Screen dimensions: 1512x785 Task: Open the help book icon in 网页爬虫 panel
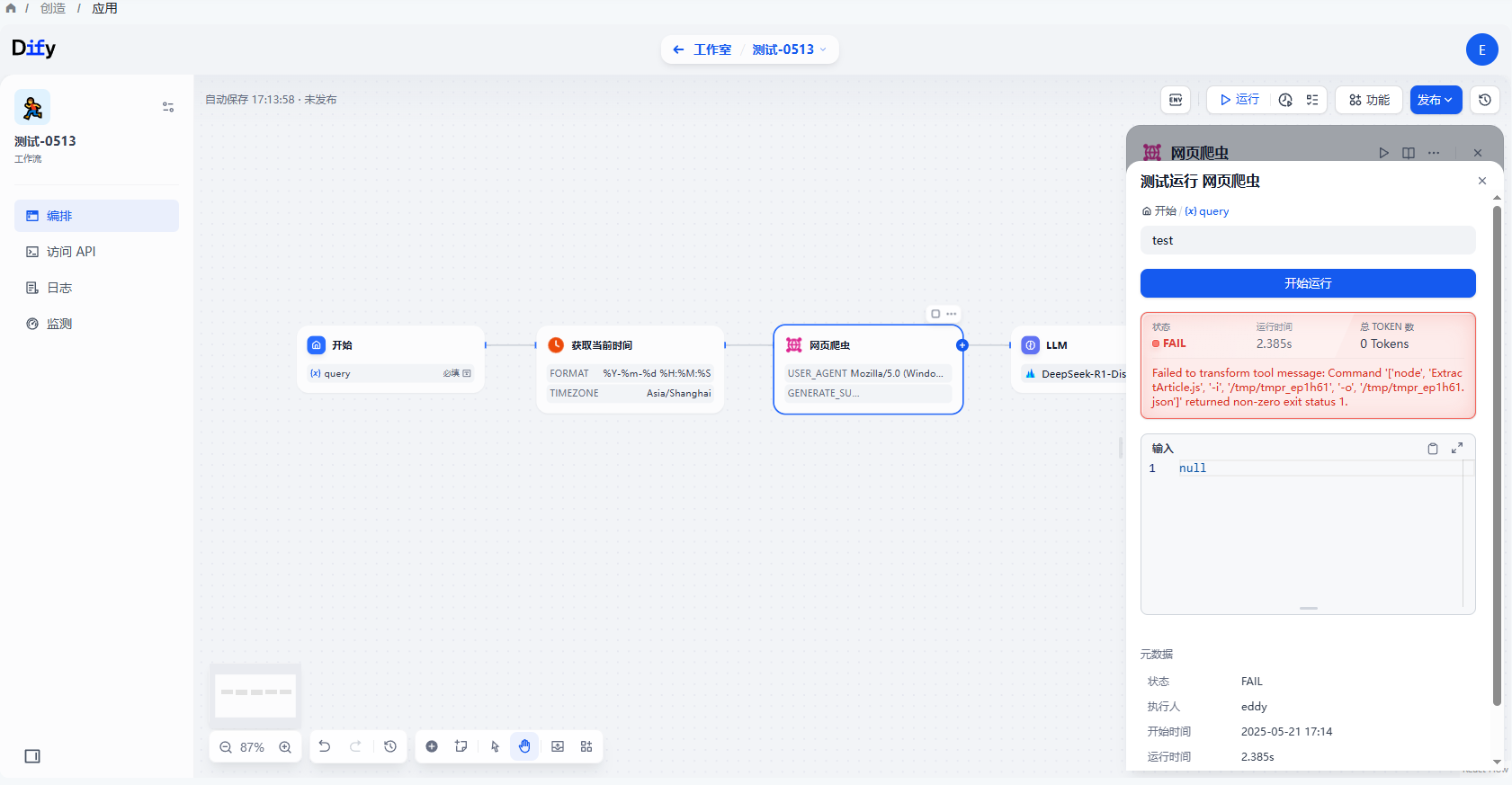tap(1409, 153)
